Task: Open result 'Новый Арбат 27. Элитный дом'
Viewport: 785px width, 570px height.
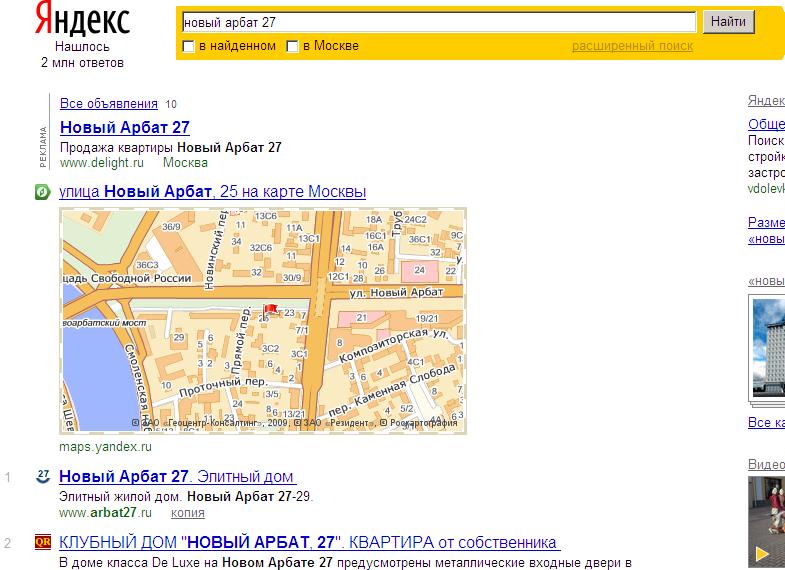Action: coord(176,476)
